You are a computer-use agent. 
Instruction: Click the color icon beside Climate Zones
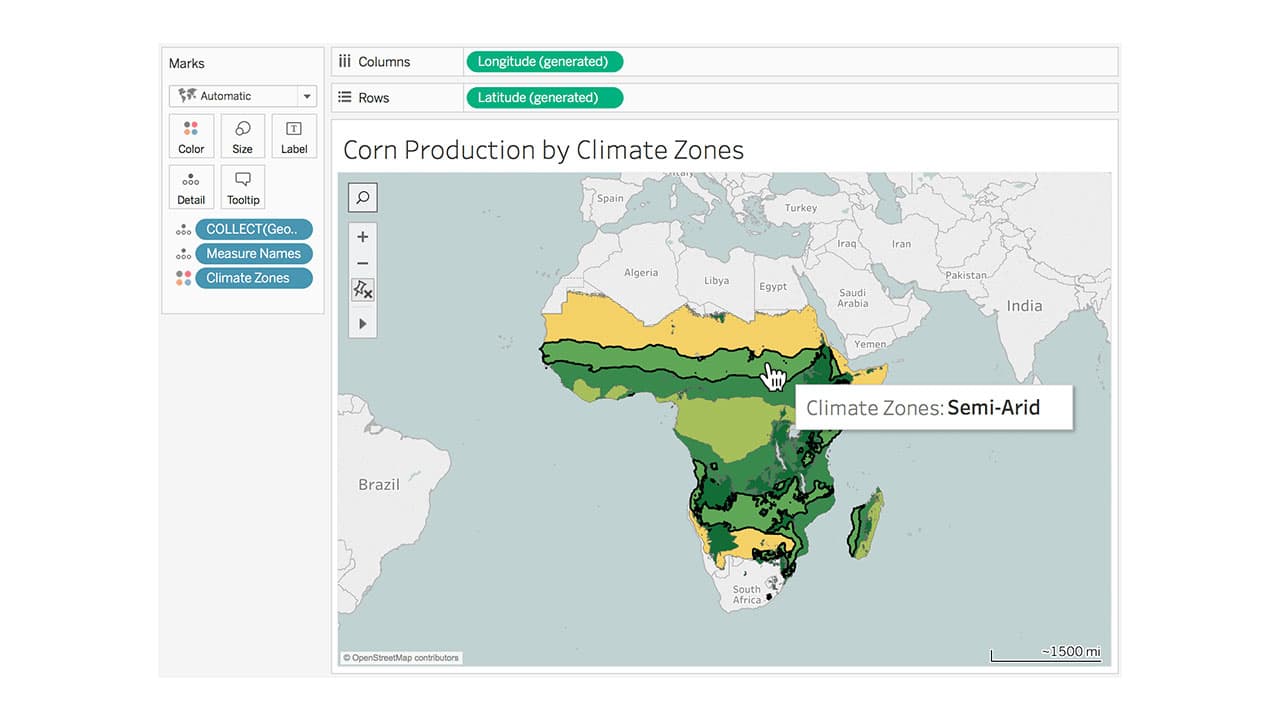pos(183,278)
